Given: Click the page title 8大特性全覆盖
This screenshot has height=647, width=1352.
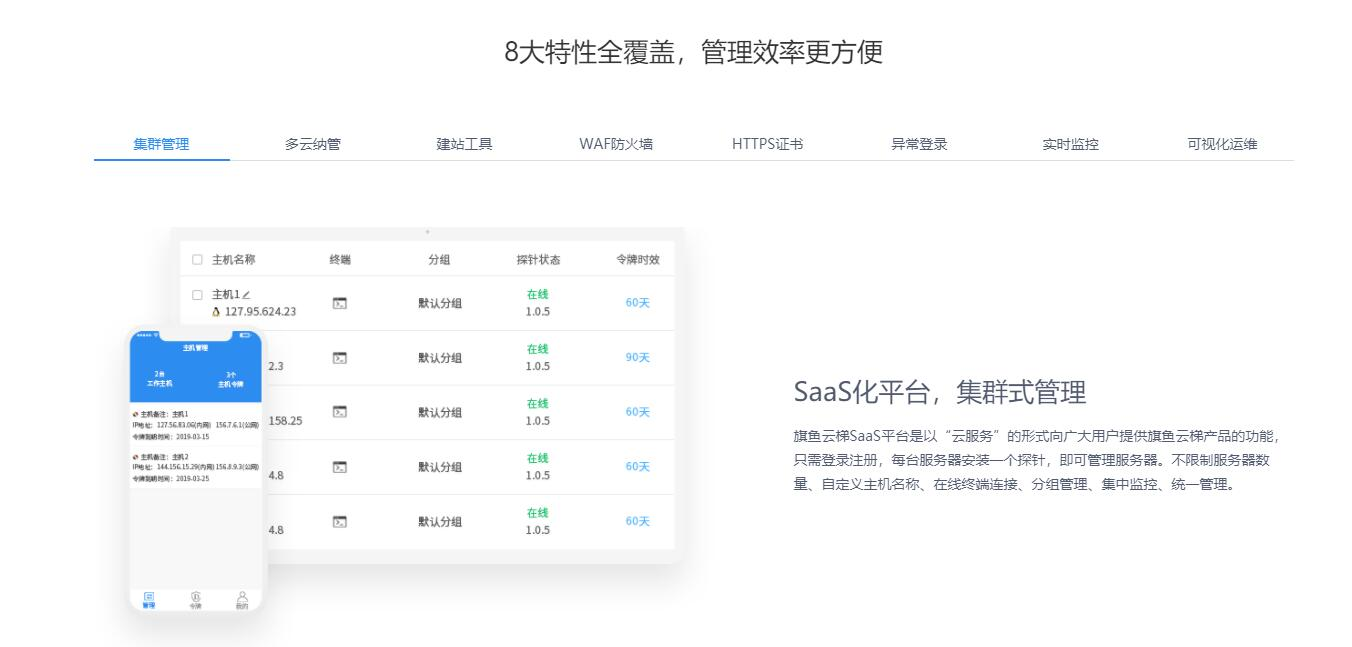Looking at the screenshot, I should [588, 52].
